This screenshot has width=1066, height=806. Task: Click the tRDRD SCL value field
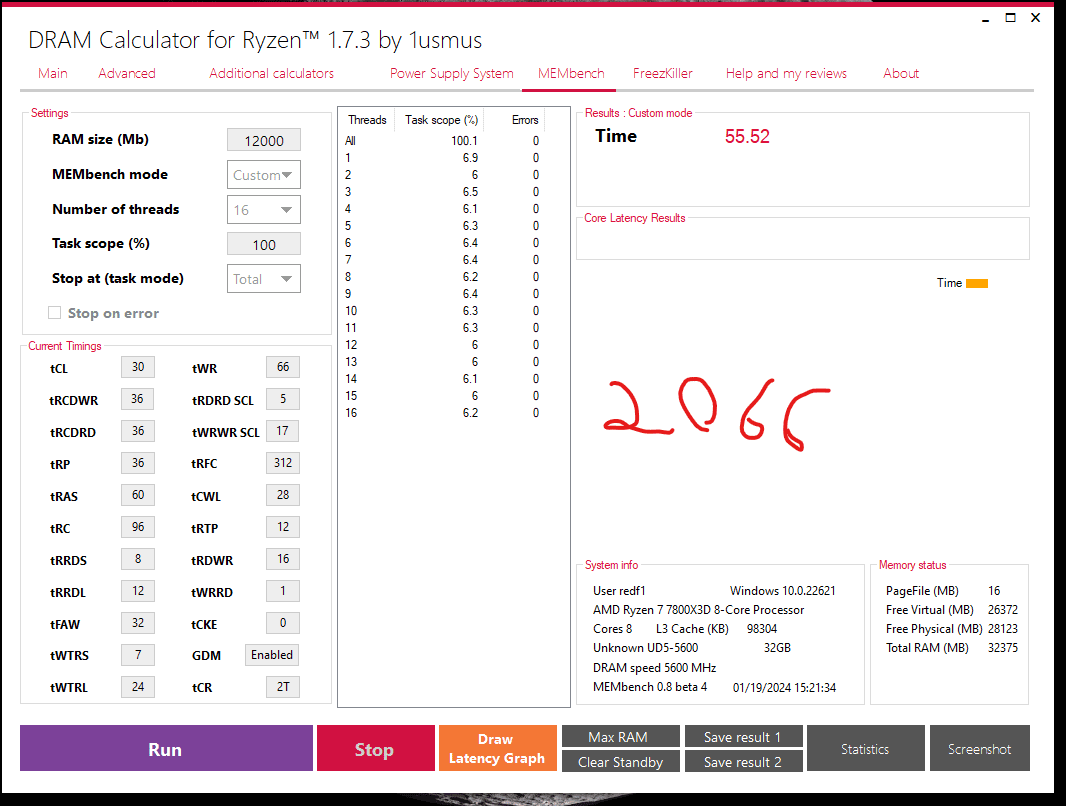(283, 399)
